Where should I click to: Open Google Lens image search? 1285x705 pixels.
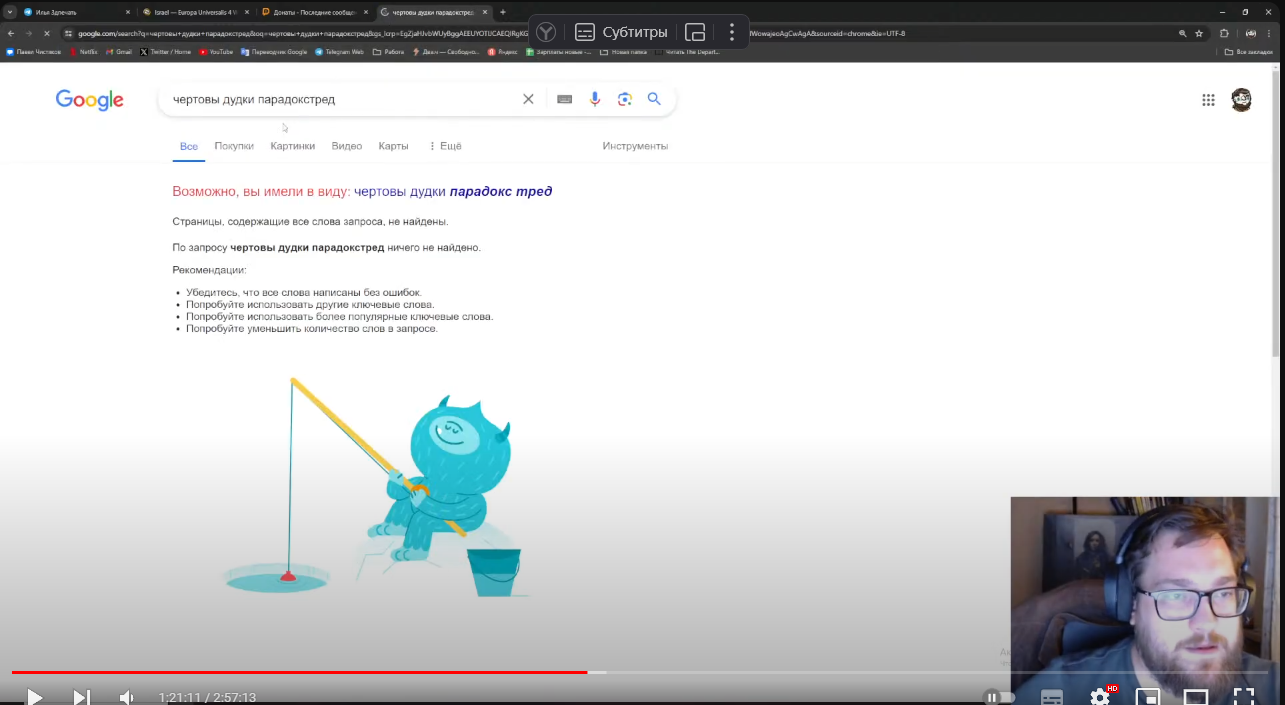(625, 99)
